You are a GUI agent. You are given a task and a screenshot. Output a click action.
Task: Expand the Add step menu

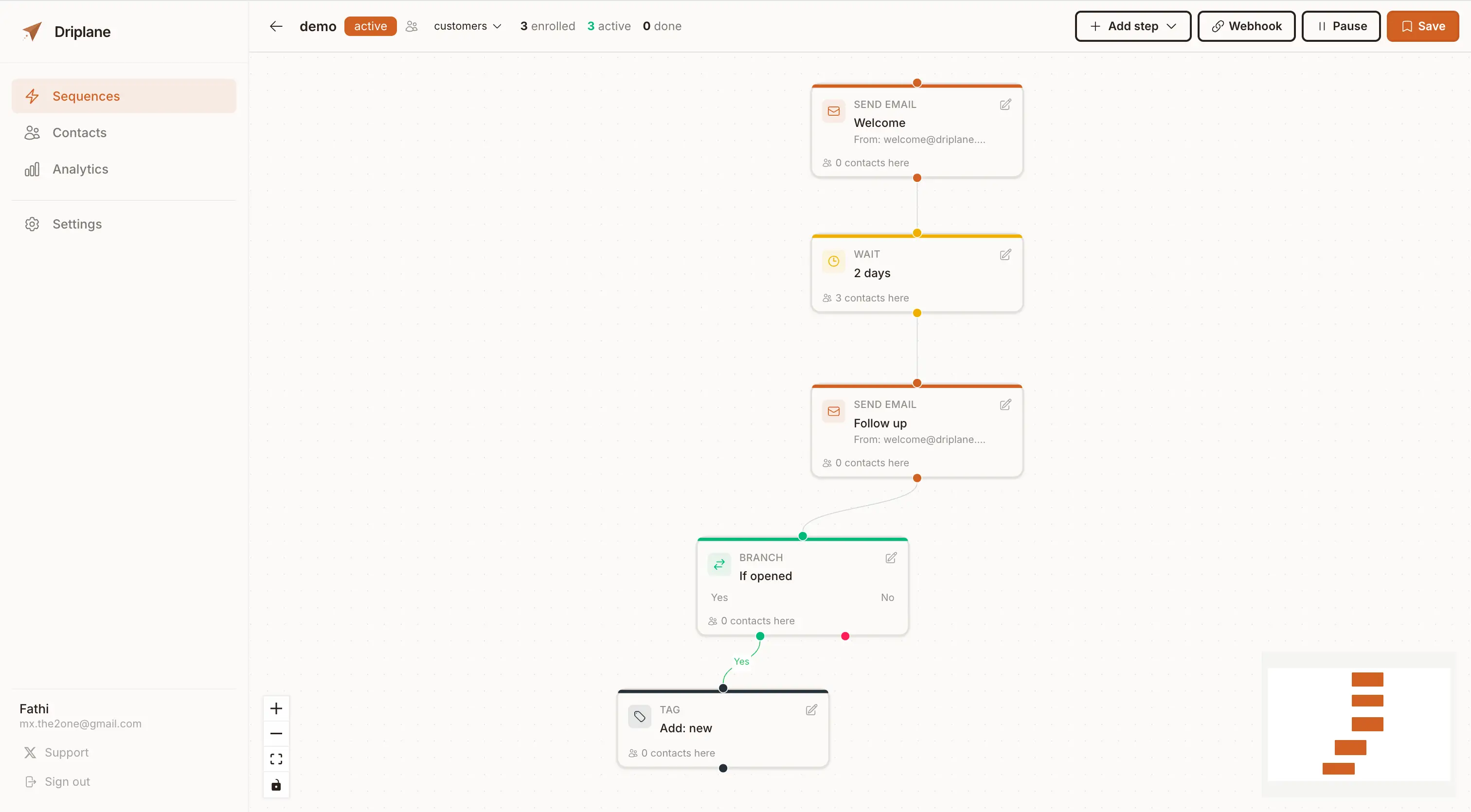click(1132, 26)
